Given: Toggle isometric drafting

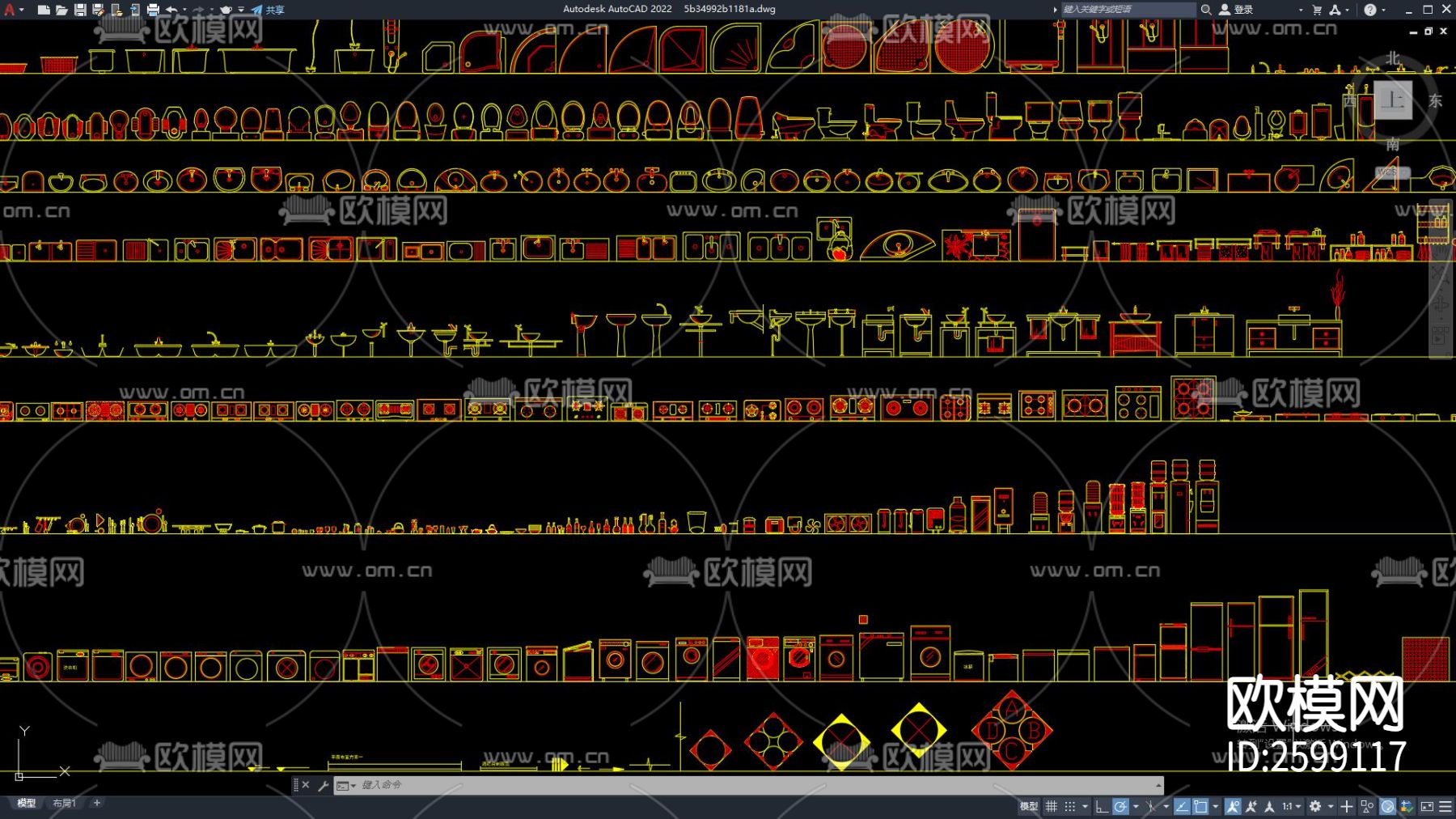Looking at the screenshot, I should tap(1151, 806).
